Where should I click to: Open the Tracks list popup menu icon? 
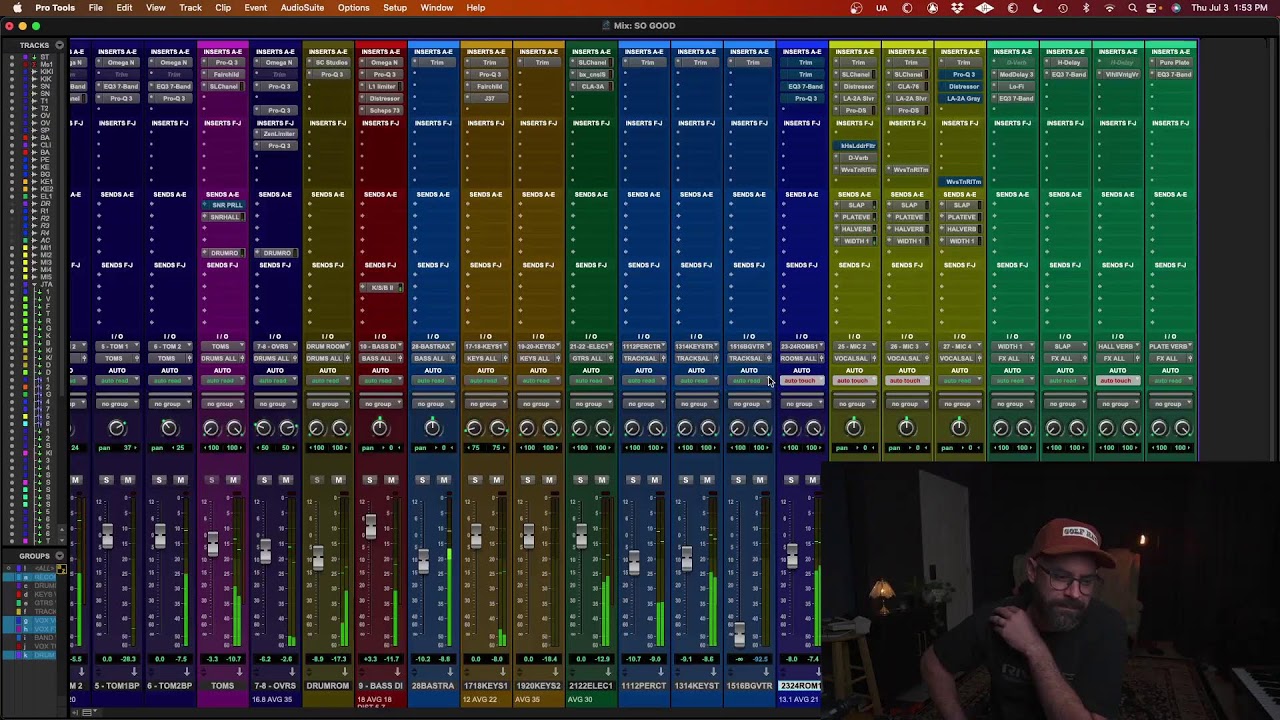click(59, 45)
